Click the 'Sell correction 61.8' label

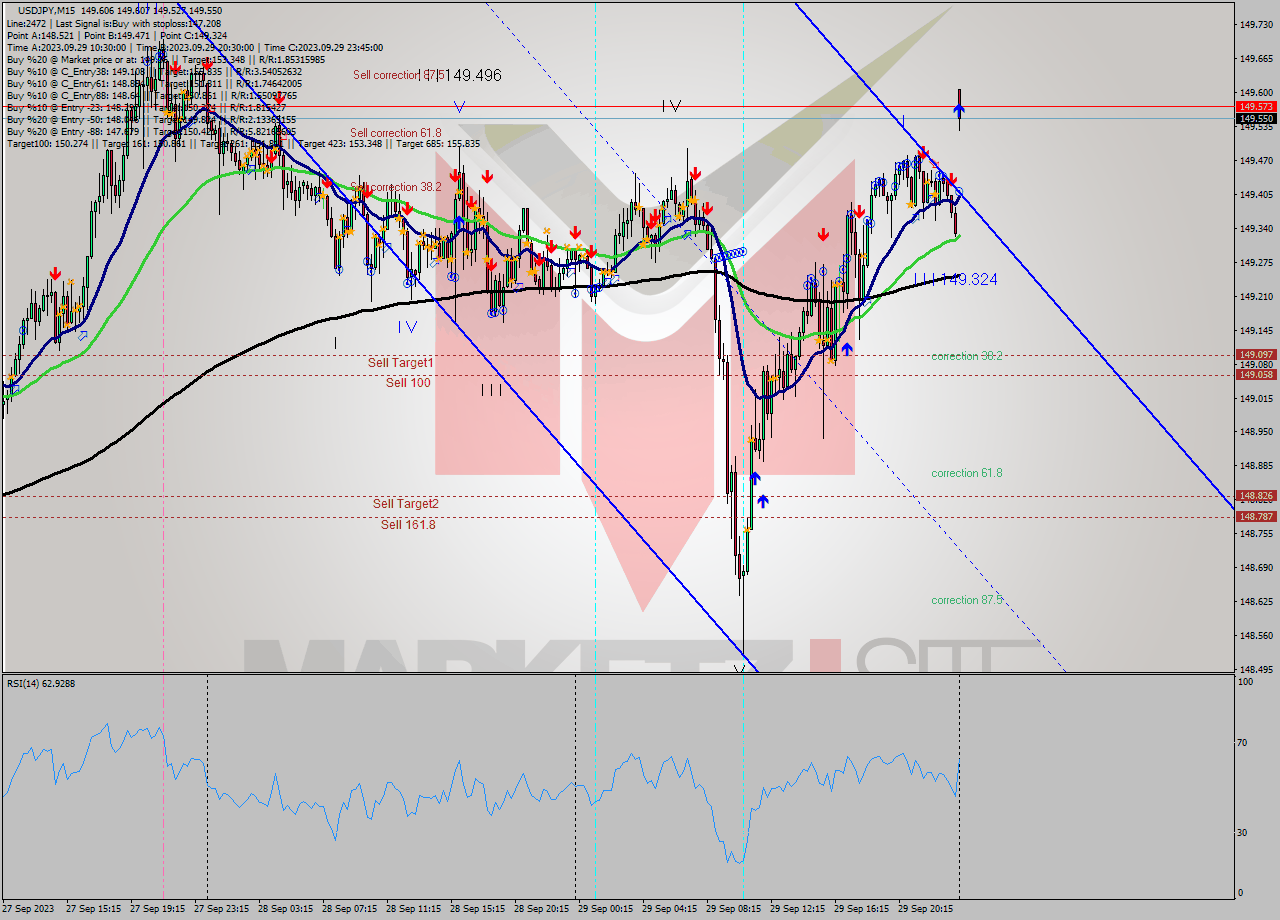[x=396, y=132]
